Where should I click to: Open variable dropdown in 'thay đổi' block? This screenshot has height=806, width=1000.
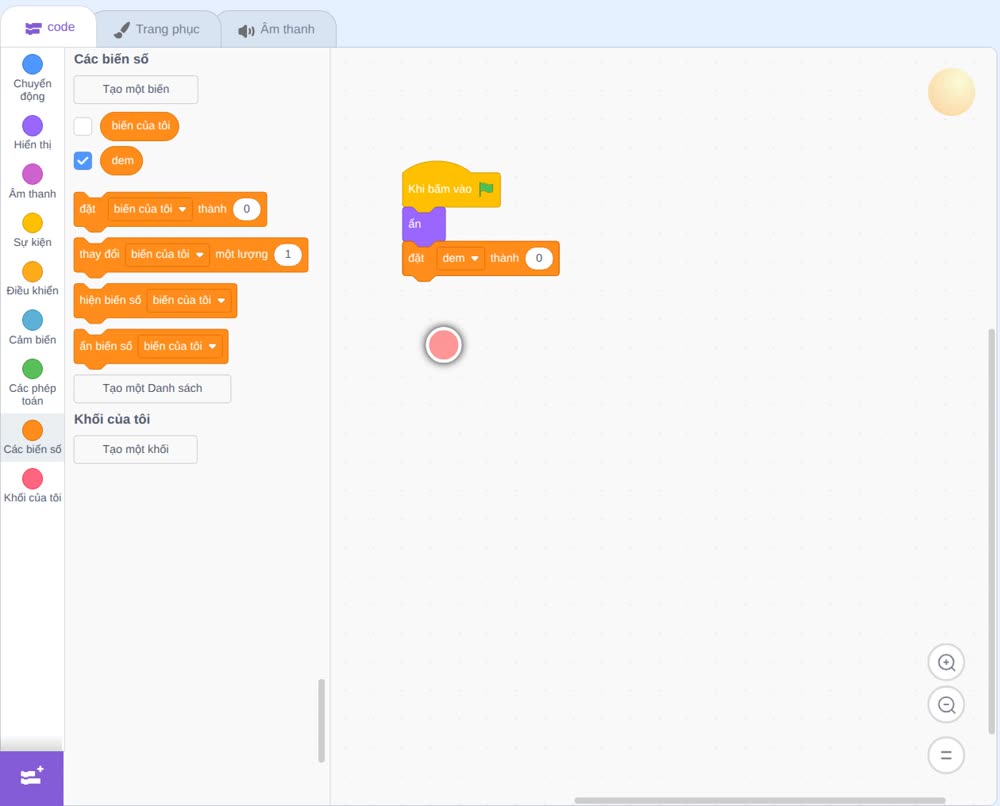point(167,254)
